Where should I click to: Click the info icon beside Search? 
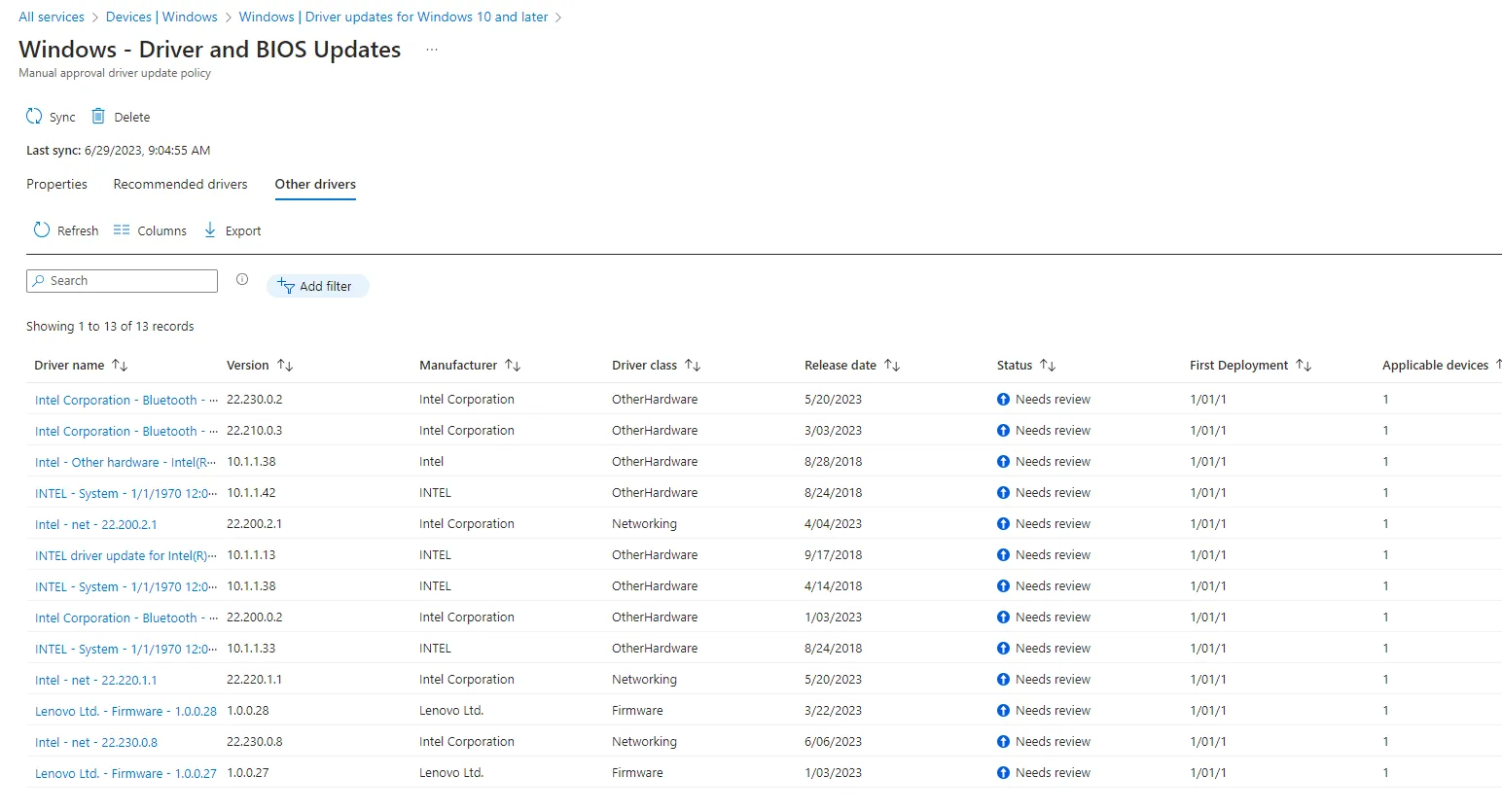point(242,280)
